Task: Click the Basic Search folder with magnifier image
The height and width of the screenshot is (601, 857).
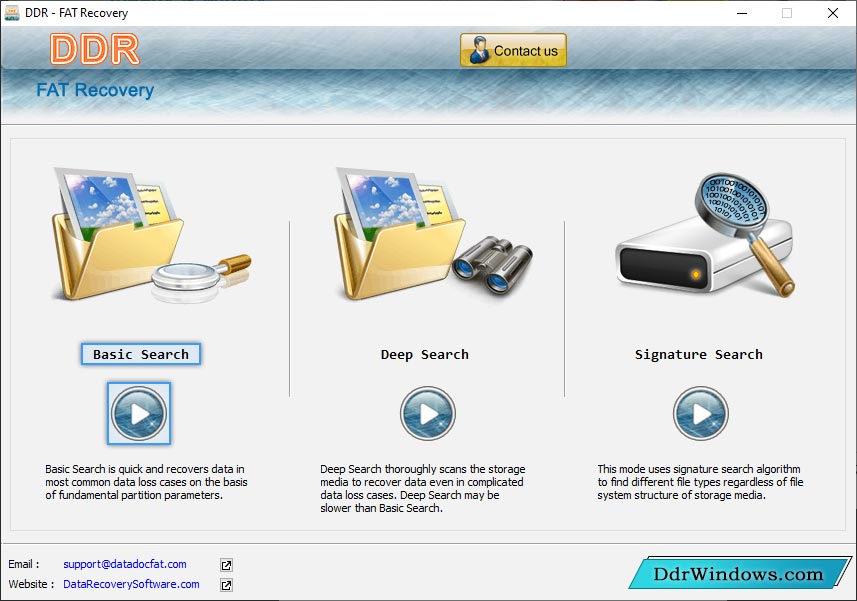Action: [151, 235]
